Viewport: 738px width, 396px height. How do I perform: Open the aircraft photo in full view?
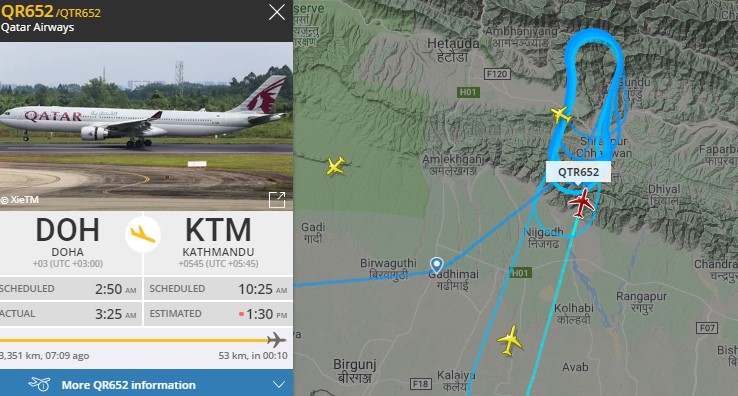pyautogui.click(x=277, y=200)
